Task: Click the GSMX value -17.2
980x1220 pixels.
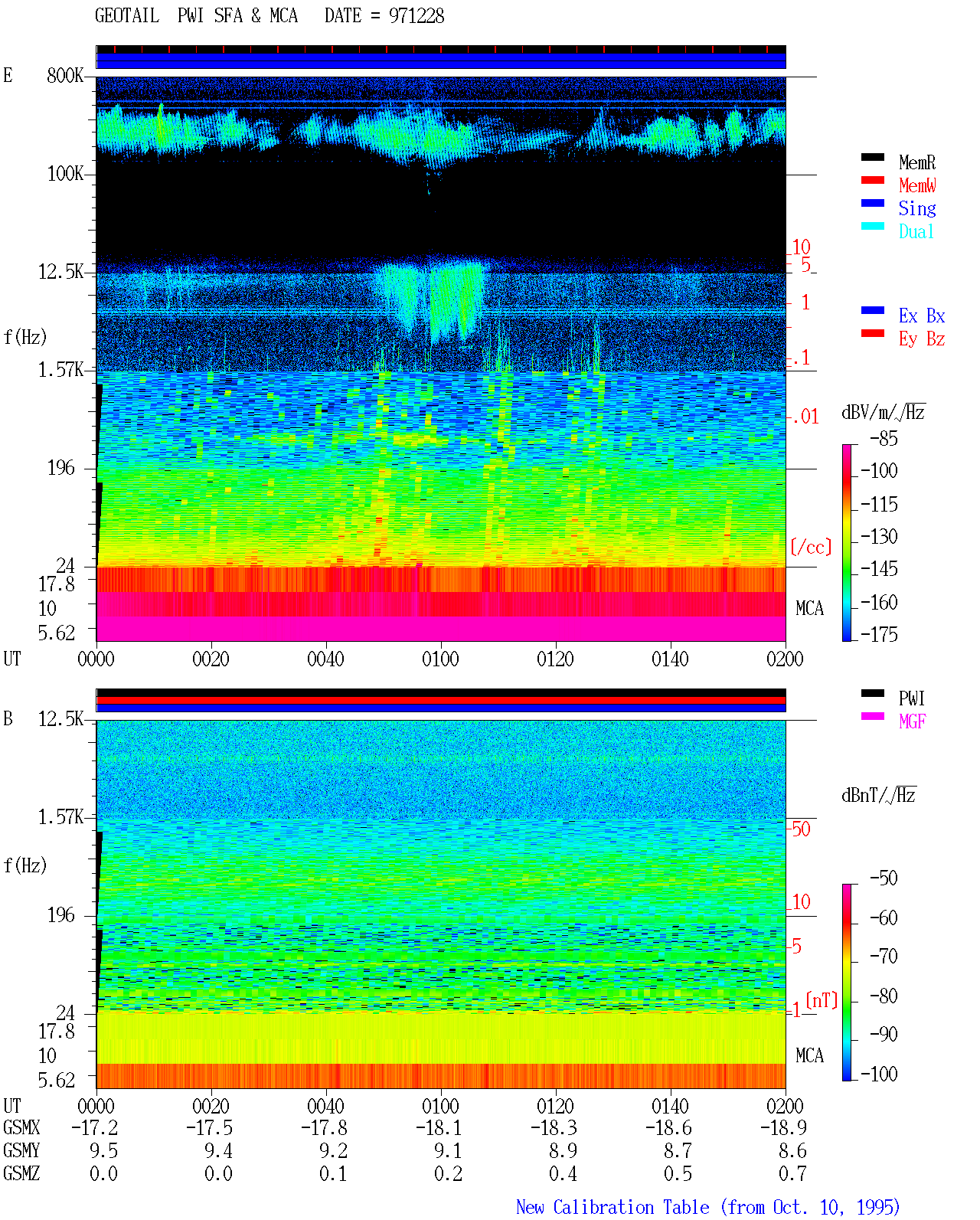Action: [x=94, y=1127]
